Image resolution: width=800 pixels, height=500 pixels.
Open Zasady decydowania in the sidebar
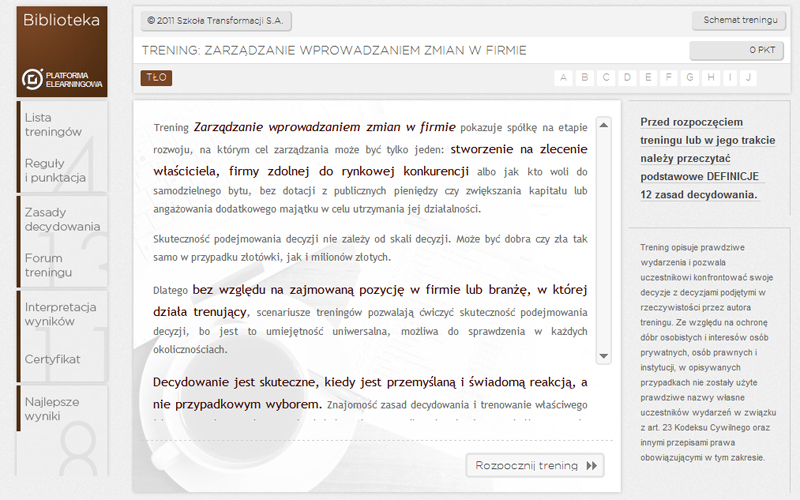62,219
